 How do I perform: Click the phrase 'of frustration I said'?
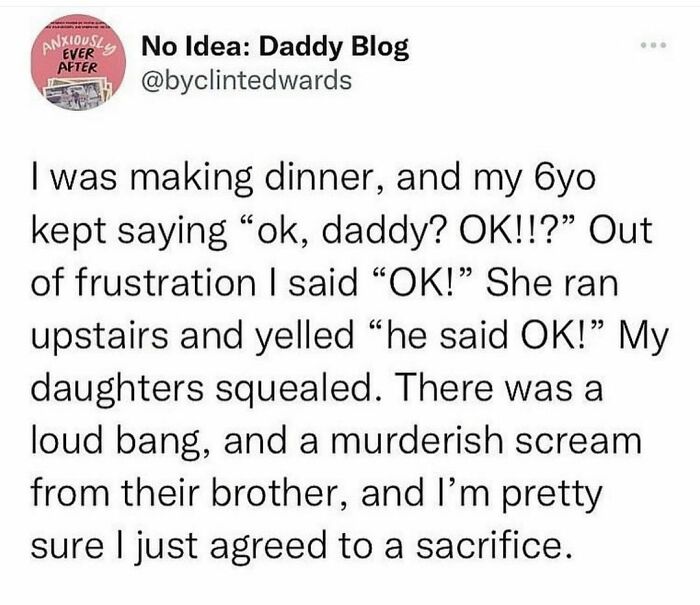coord(194,283)
